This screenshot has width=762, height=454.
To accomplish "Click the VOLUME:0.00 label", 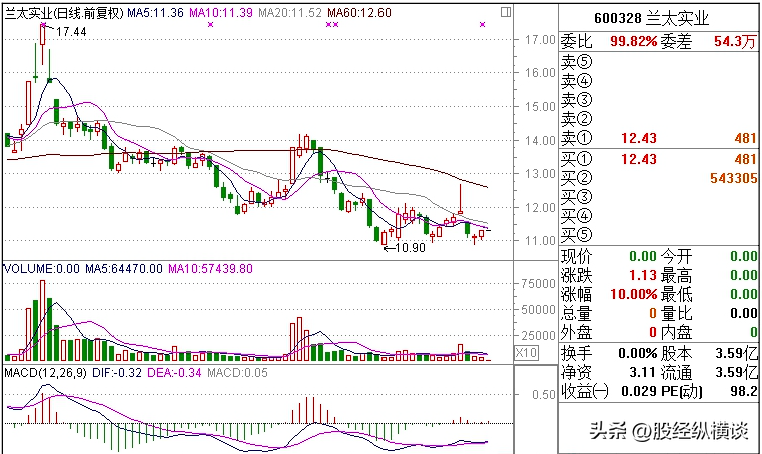I will (x=42, y=269).
